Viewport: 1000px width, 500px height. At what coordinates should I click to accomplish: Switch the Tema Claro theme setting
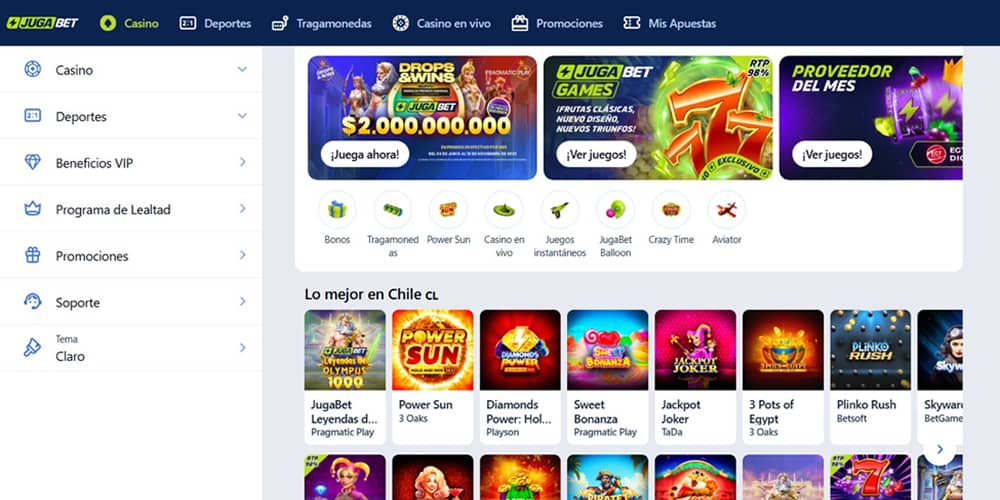pyautogui.click(x=131, y=348)
